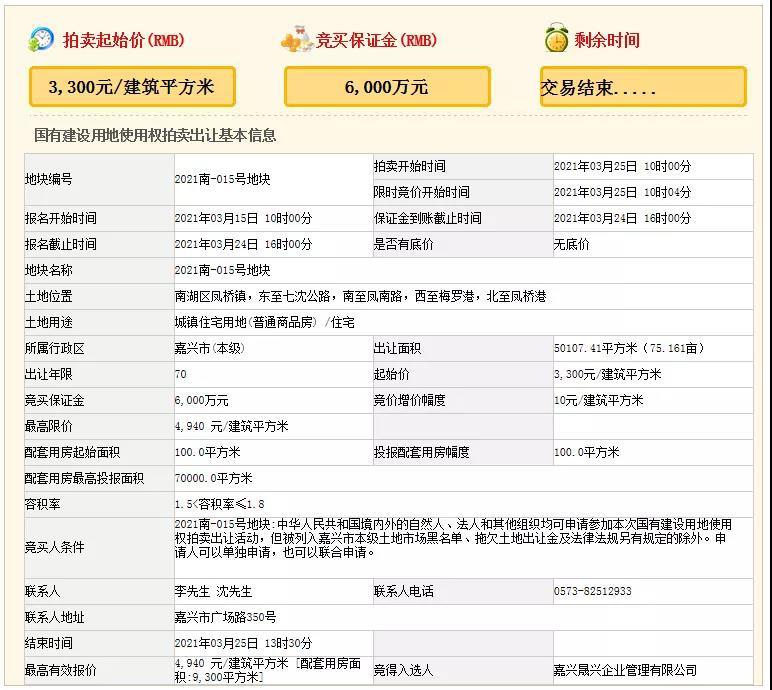This screenshot has height=690, width=772.
Task: Click the 城镇住宅用地 land use value
Action: point(264,323)
